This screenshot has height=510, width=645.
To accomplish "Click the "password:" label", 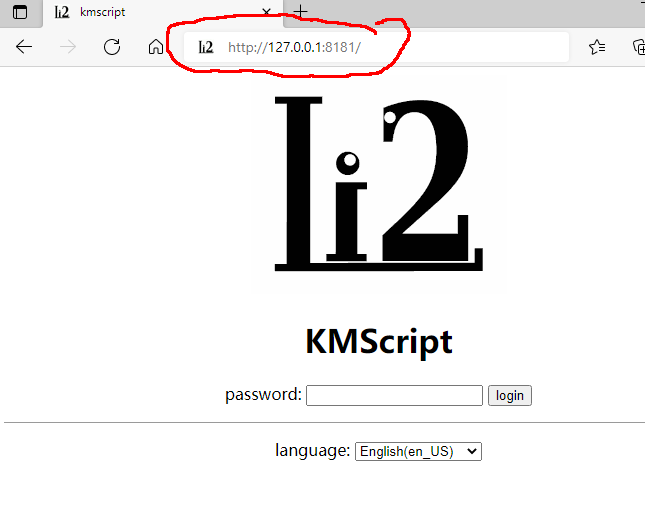I will [x=263, y=394].
